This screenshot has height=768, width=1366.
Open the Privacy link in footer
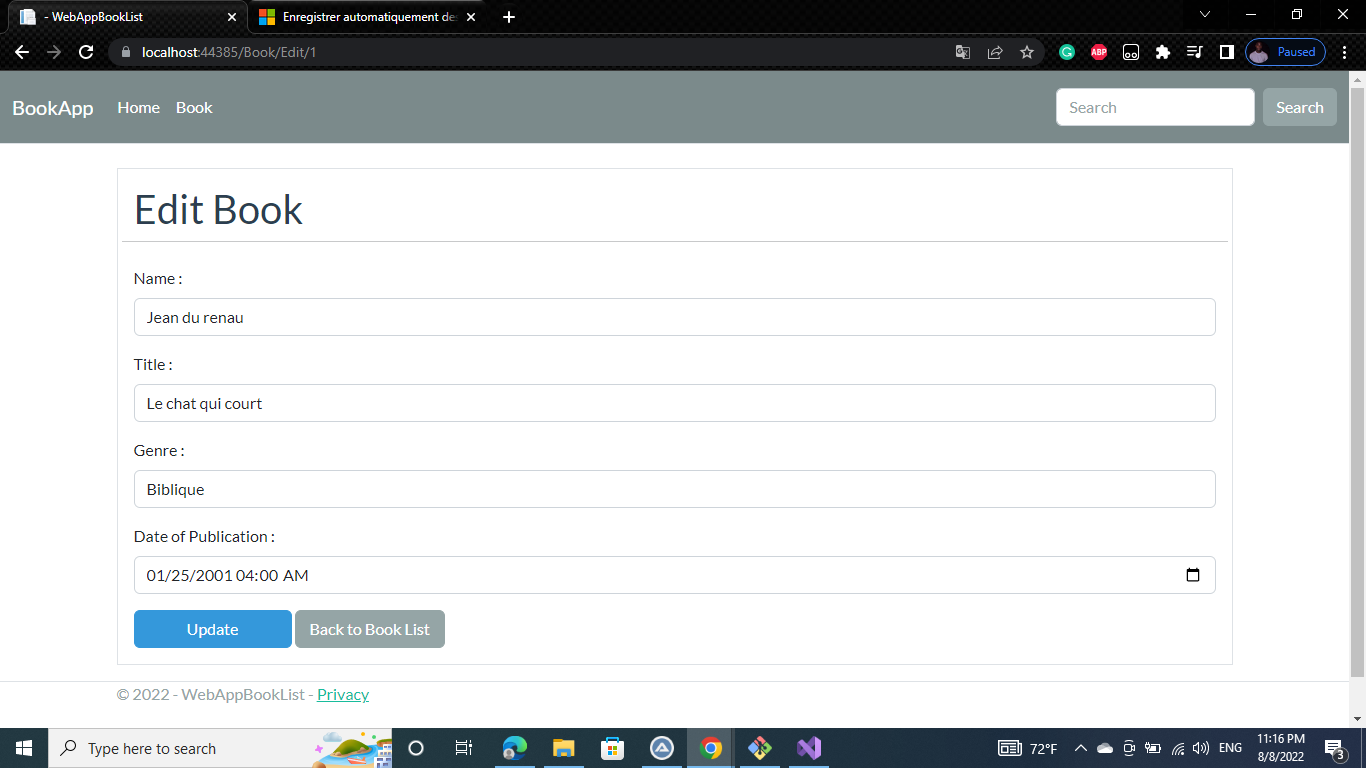pos(343,695)
